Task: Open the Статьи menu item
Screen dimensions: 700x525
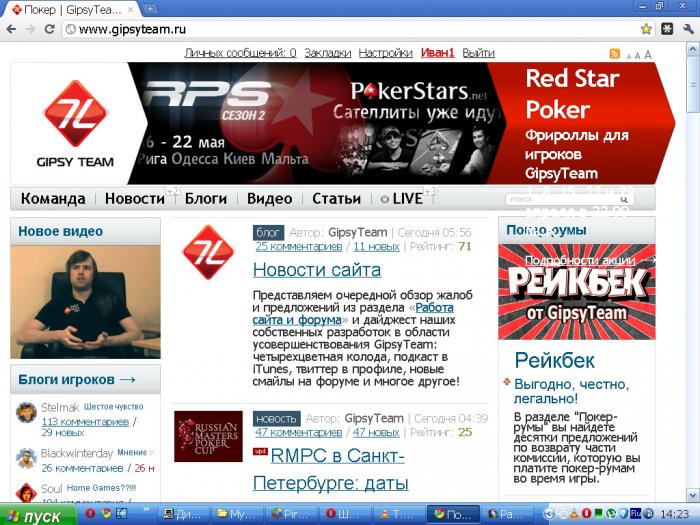Action: [336, 199]
